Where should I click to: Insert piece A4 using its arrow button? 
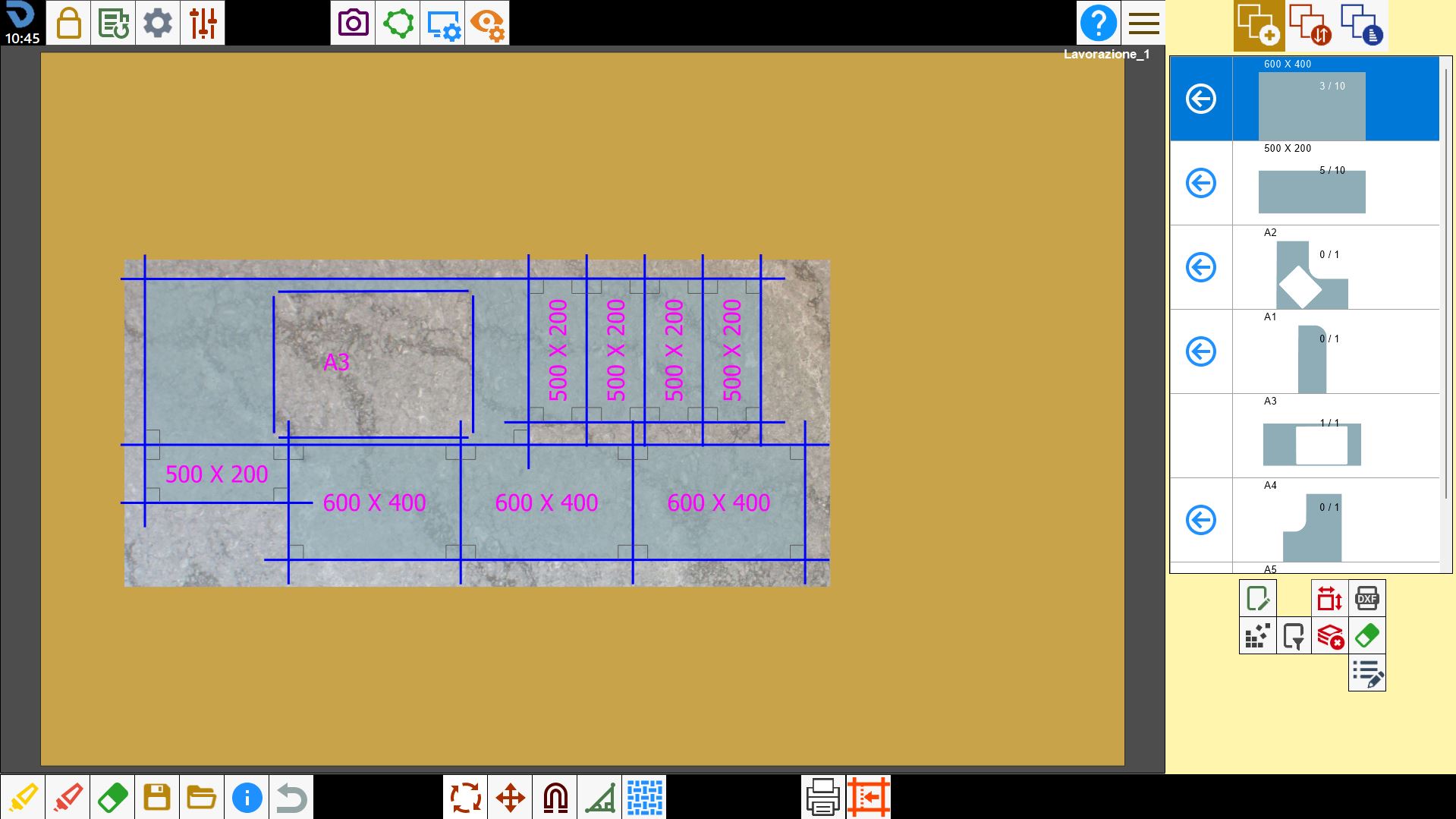click(1201, 520)
